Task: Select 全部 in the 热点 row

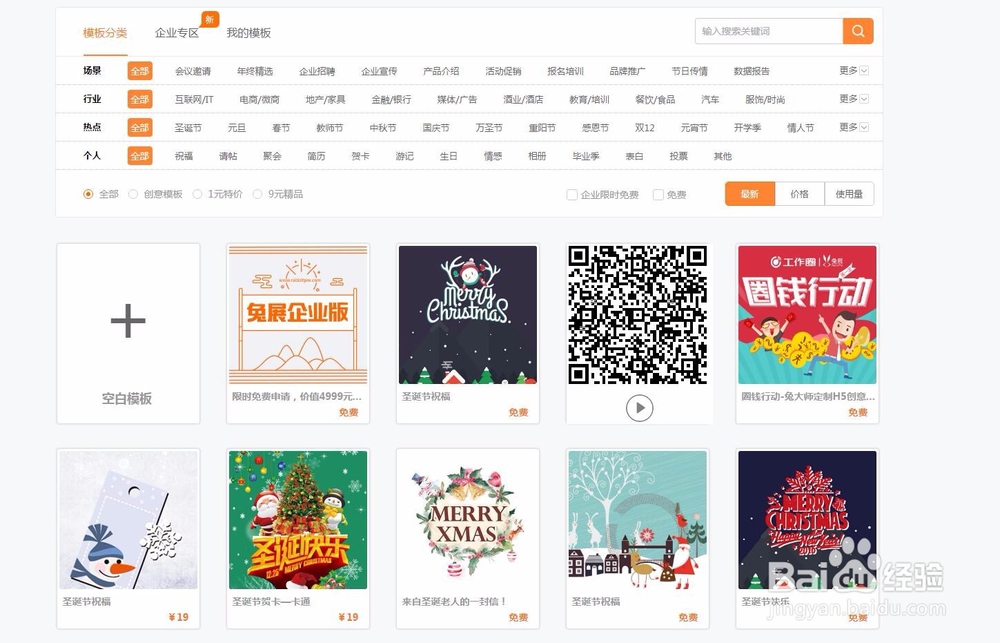Action: point(140,128)
